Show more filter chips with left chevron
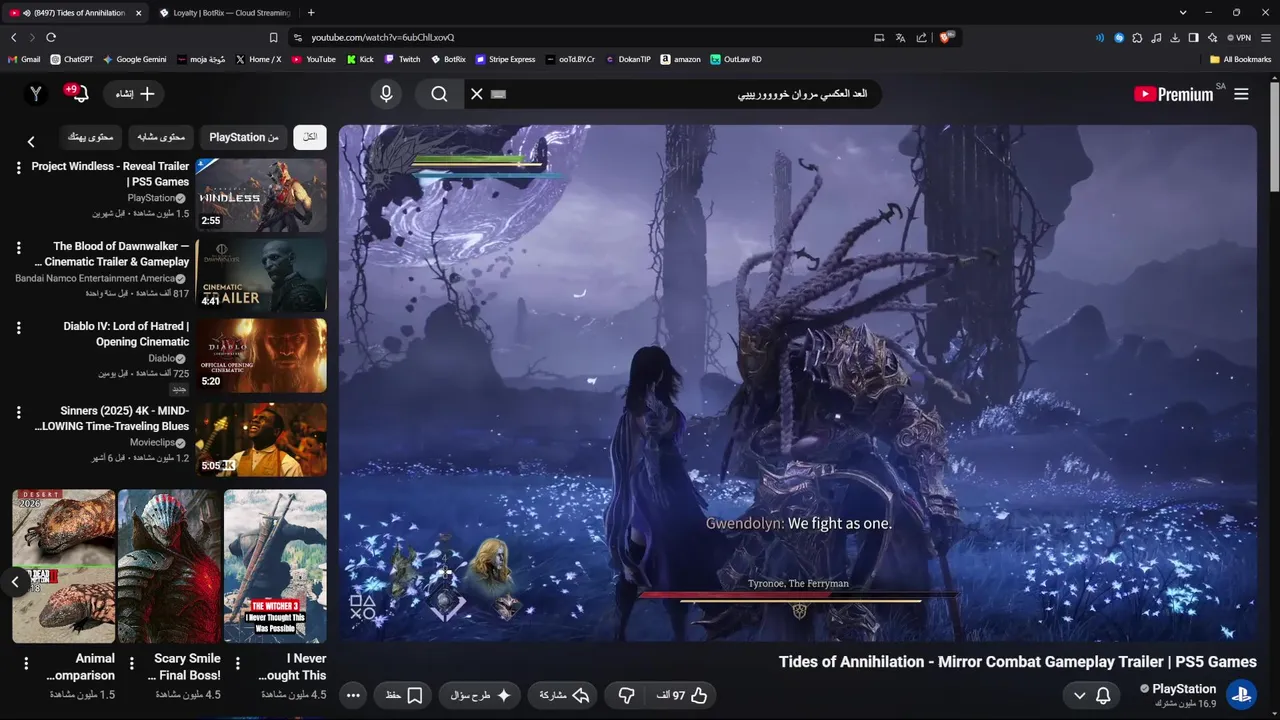1280x720 pixels. click(x=31, y=142)
